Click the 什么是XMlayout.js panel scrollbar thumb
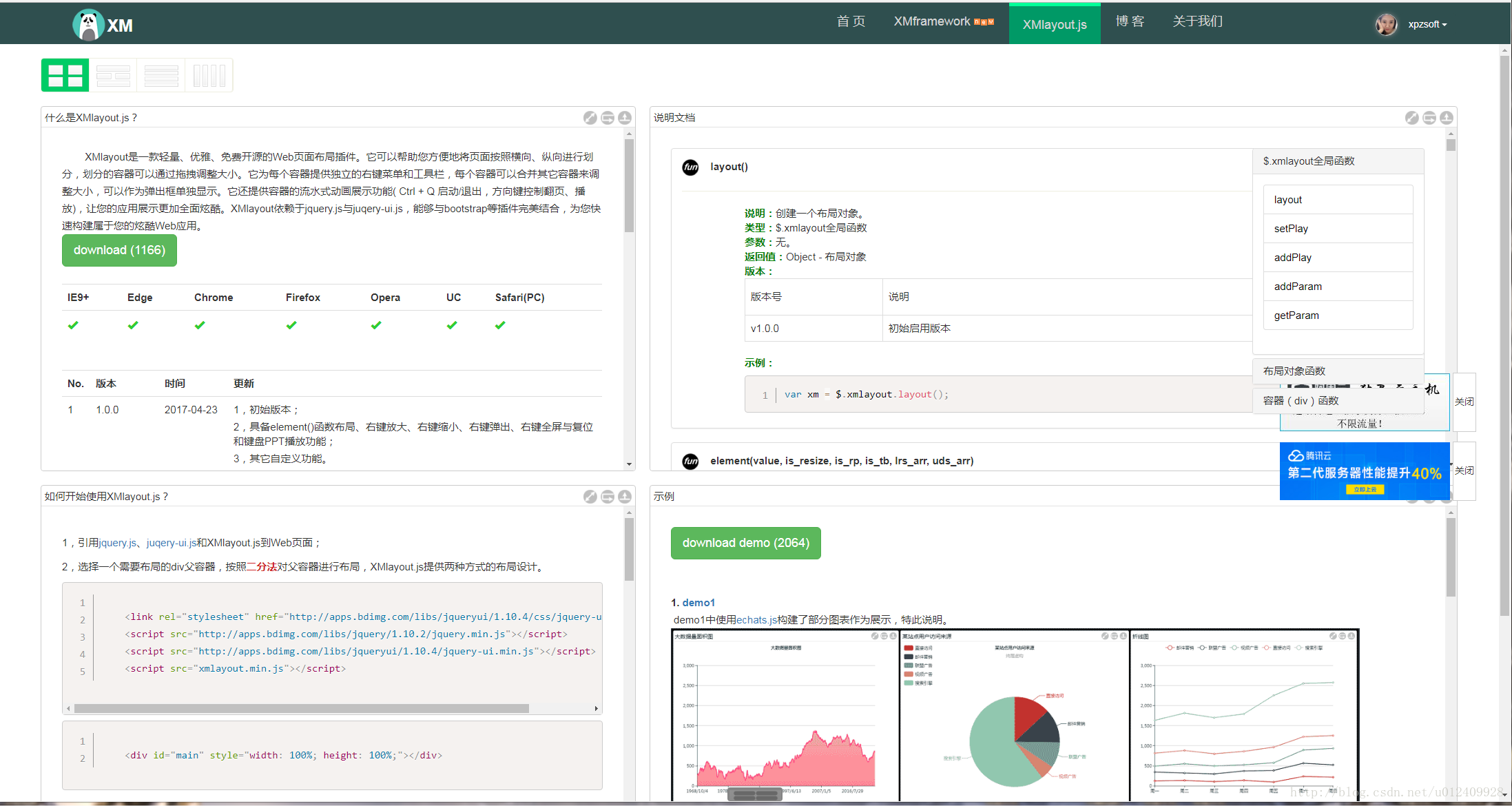 [x=629, y=186]
